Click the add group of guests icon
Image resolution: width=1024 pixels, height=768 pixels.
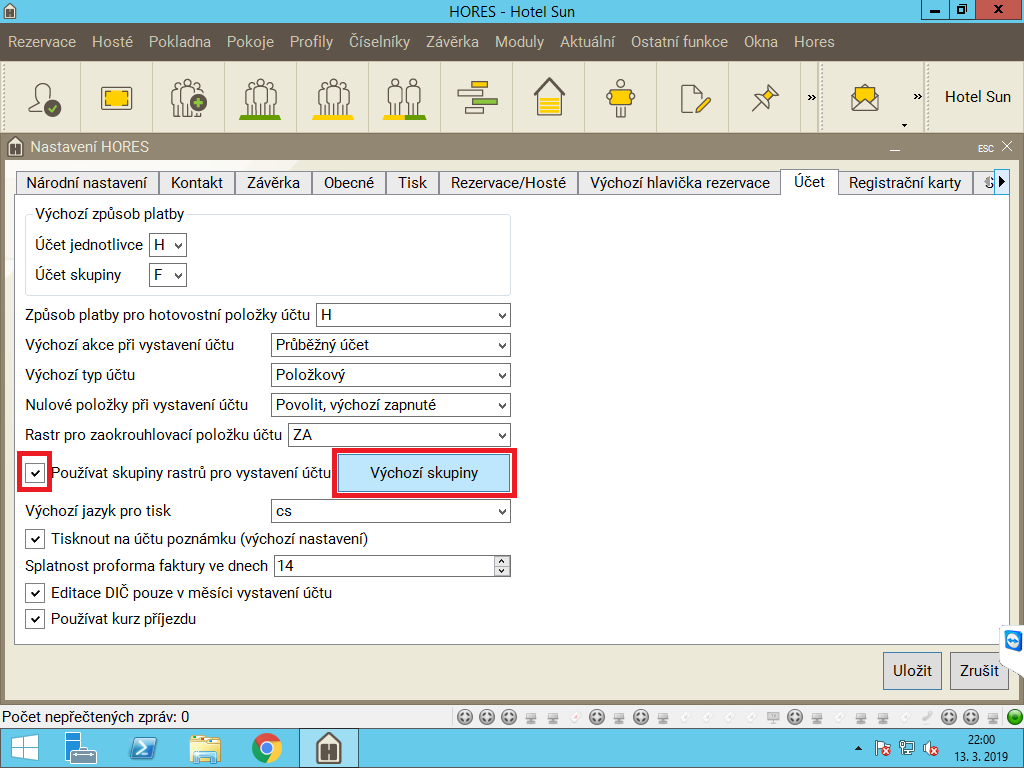point(188,97)
